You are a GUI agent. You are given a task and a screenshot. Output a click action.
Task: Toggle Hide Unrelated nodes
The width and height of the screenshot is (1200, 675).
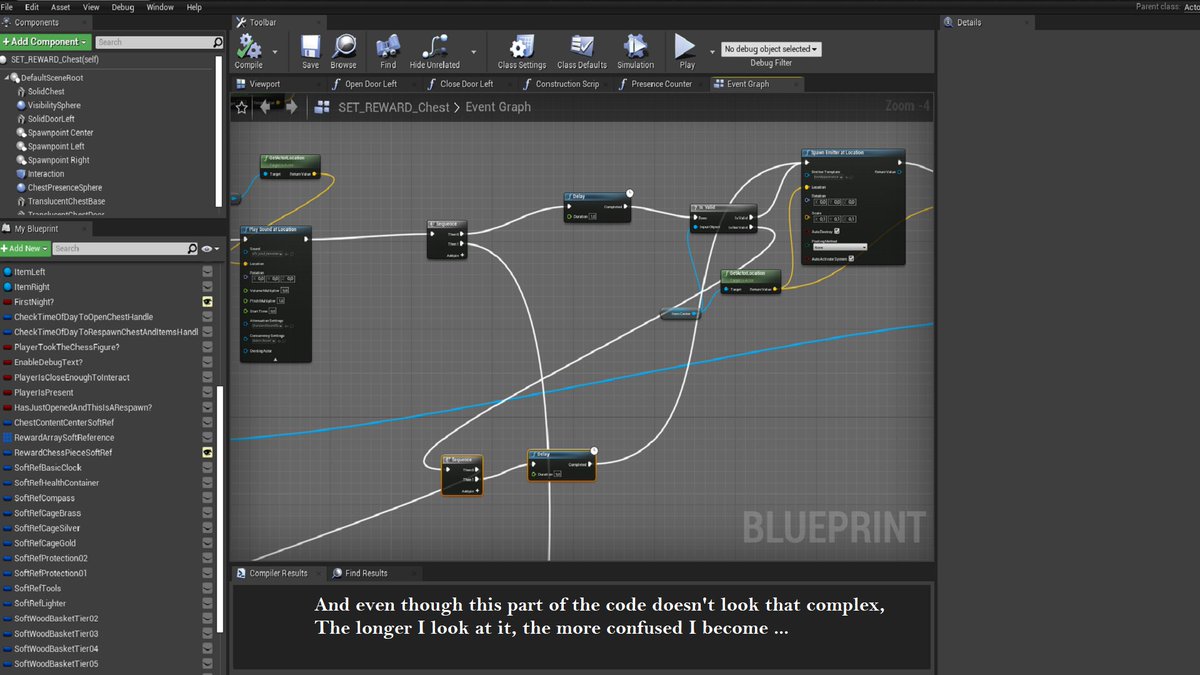point(435,51)
